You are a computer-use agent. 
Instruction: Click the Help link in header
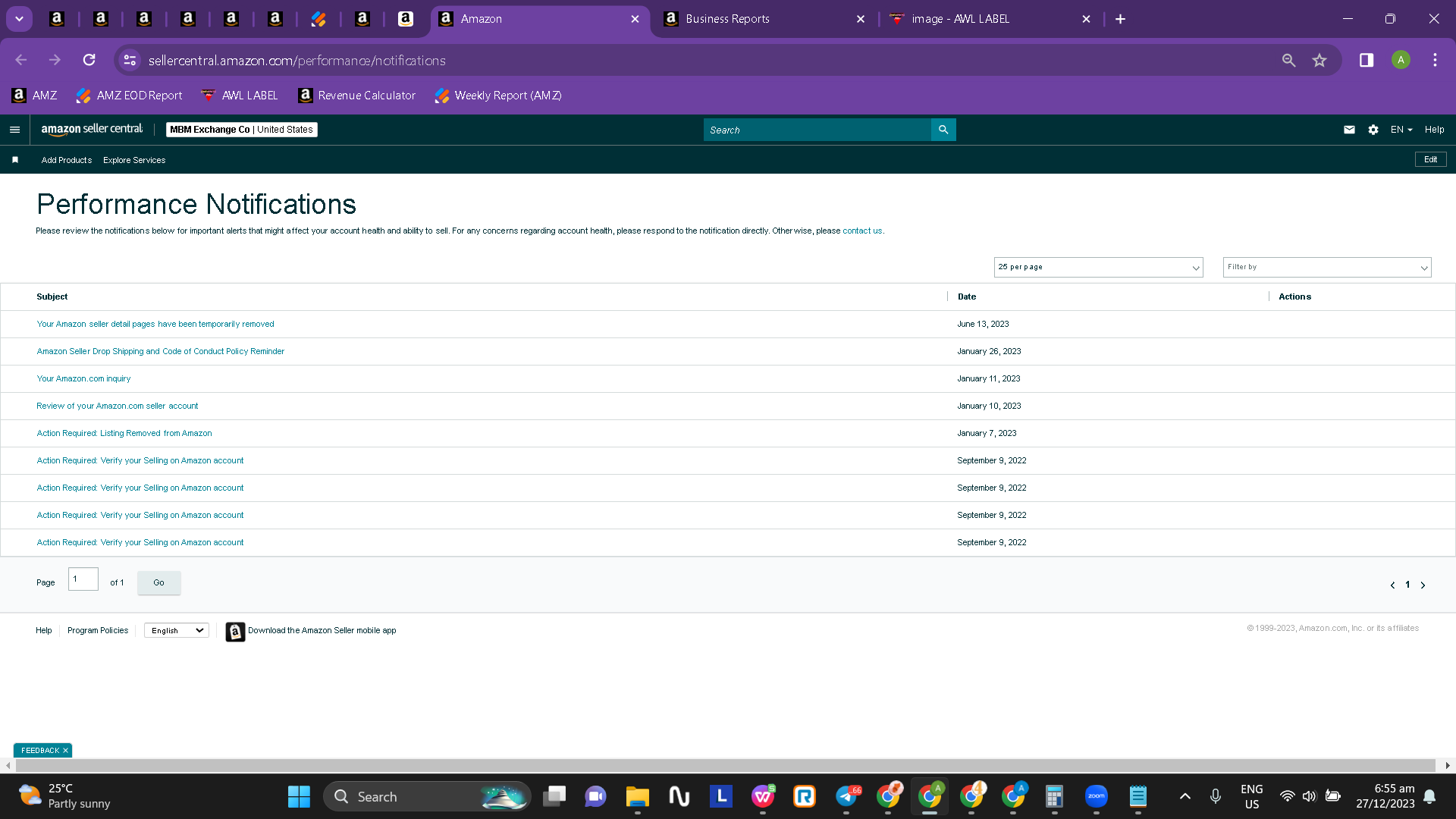pyautogui.click(x=1434, y=130)
